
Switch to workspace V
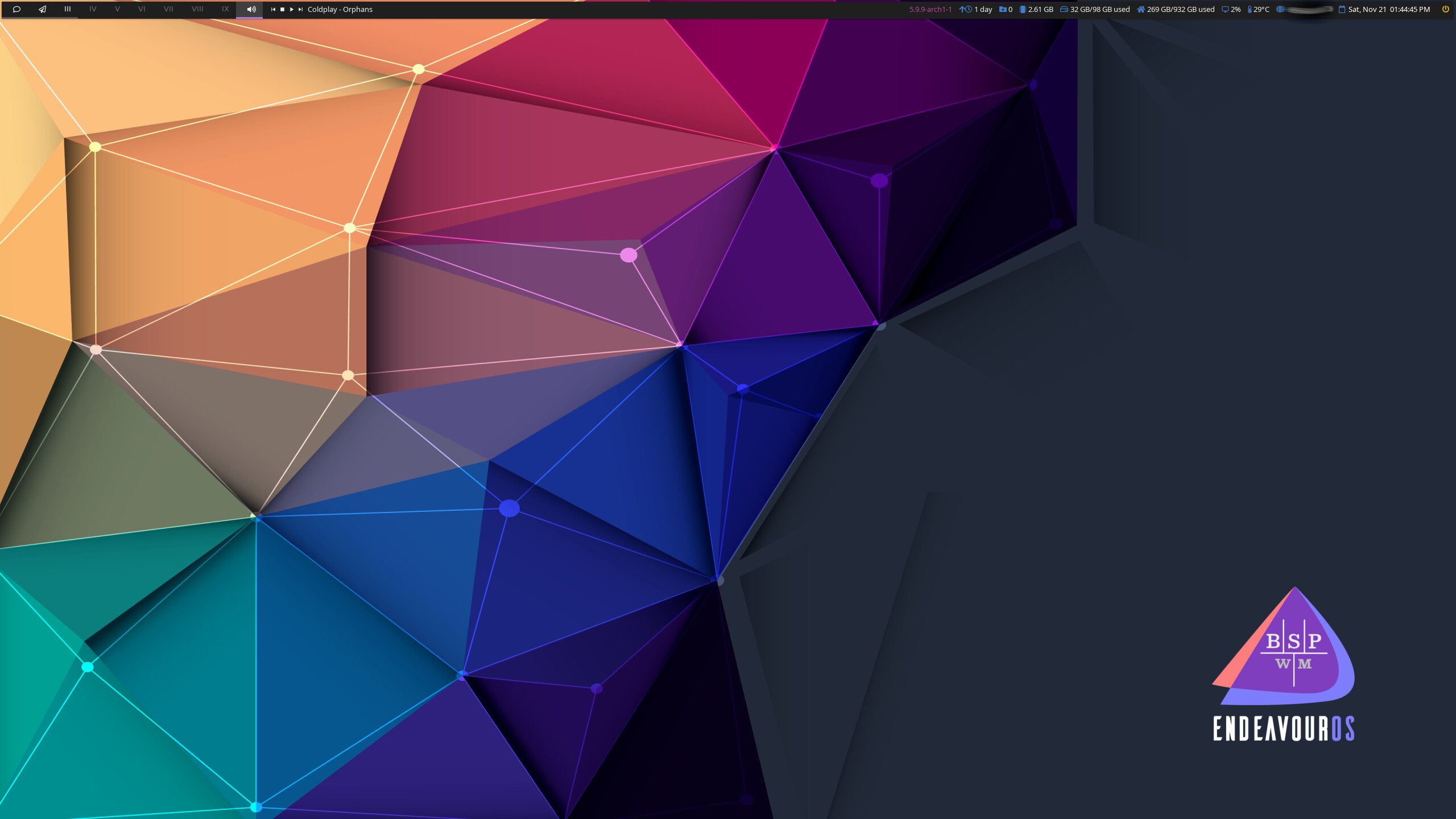click(117, 9)
